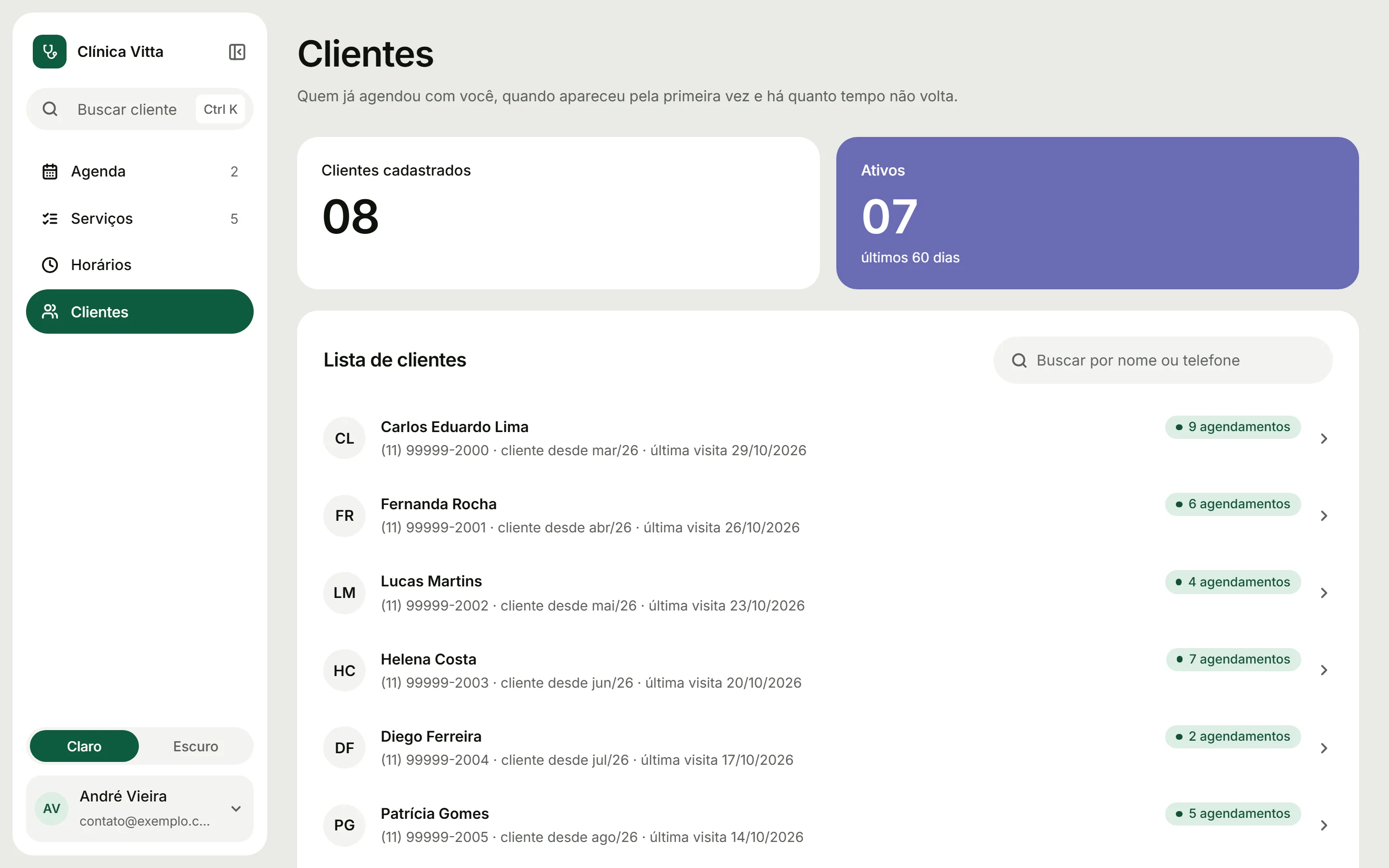1389x868 pixels.
Task: Click the Clientes people icon
Action: tap(50, 312)
